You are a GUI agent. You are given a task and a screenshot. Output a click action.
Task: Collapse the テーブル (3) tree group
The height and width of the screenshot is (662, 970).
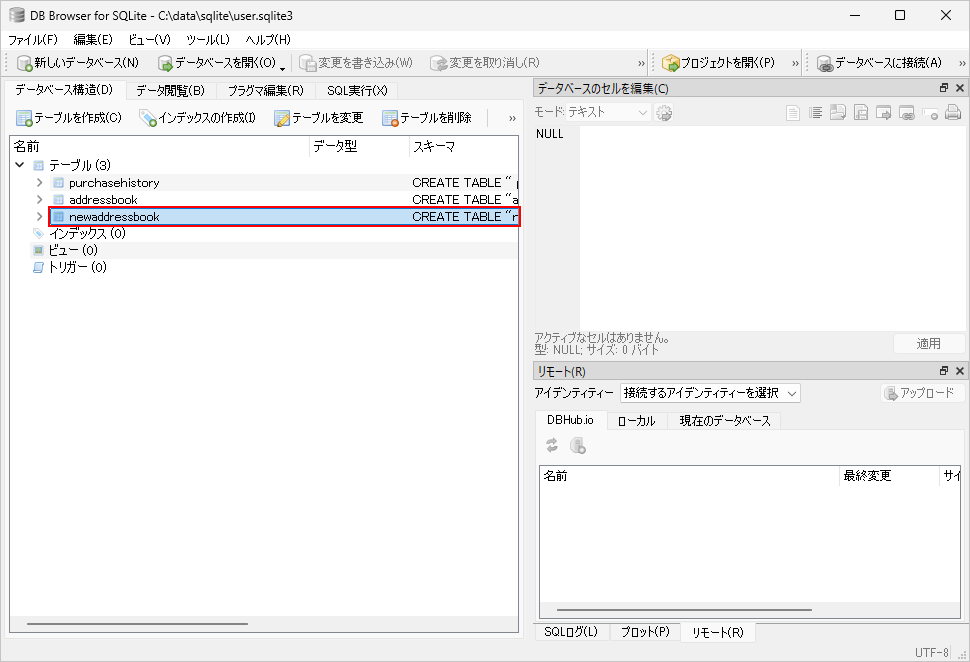pyautogui.click(x=21, y=165)
